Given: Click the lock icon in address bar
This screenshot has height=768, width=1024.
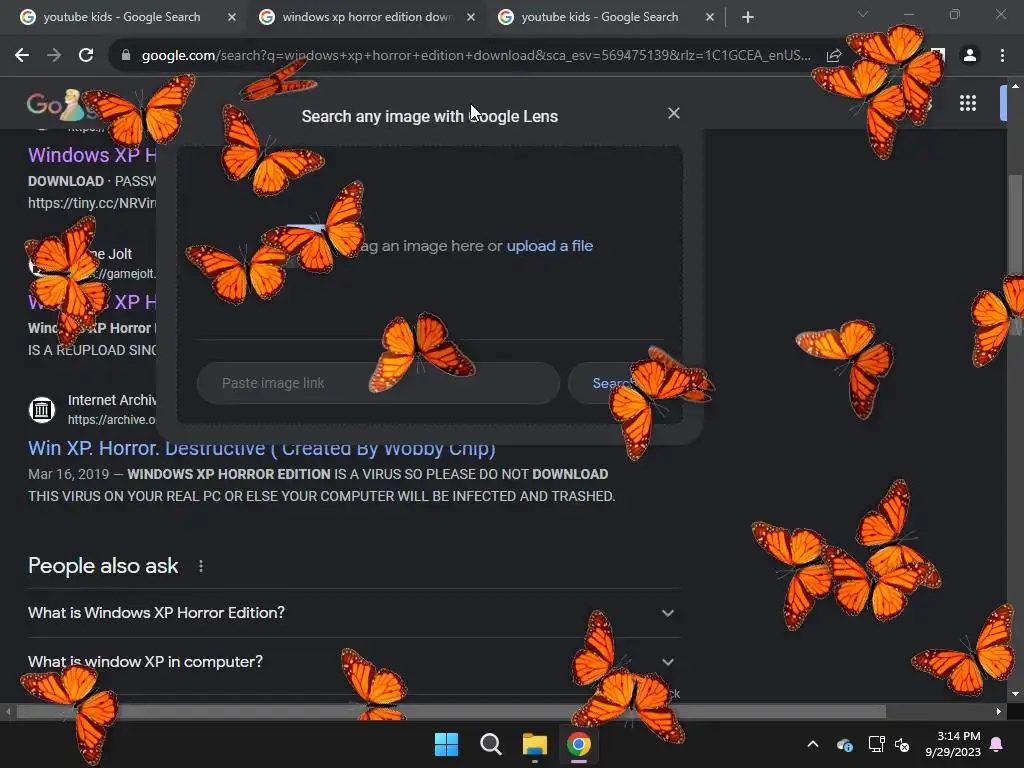Looking at the screenshot, I should (x=126, y=56).
